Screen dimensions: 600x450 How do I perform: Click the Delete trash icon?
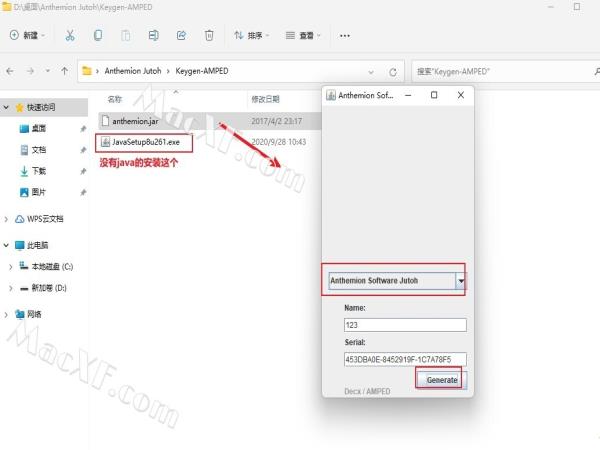tap(209, 36)
